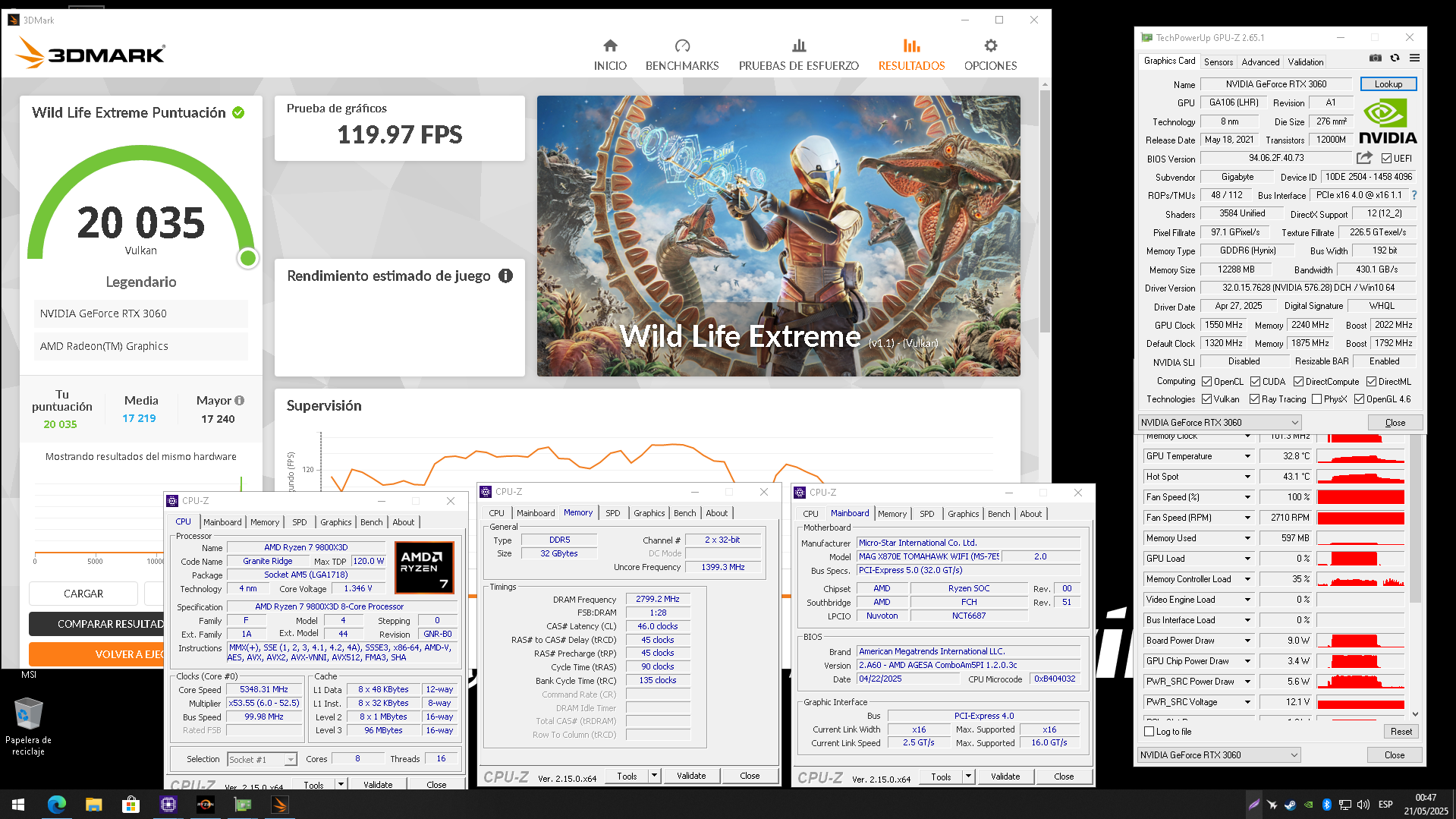Click 3DMark icon in taskbar
Image resolution: width=1456 pixels, height=819 pixels.
(279, 805)
